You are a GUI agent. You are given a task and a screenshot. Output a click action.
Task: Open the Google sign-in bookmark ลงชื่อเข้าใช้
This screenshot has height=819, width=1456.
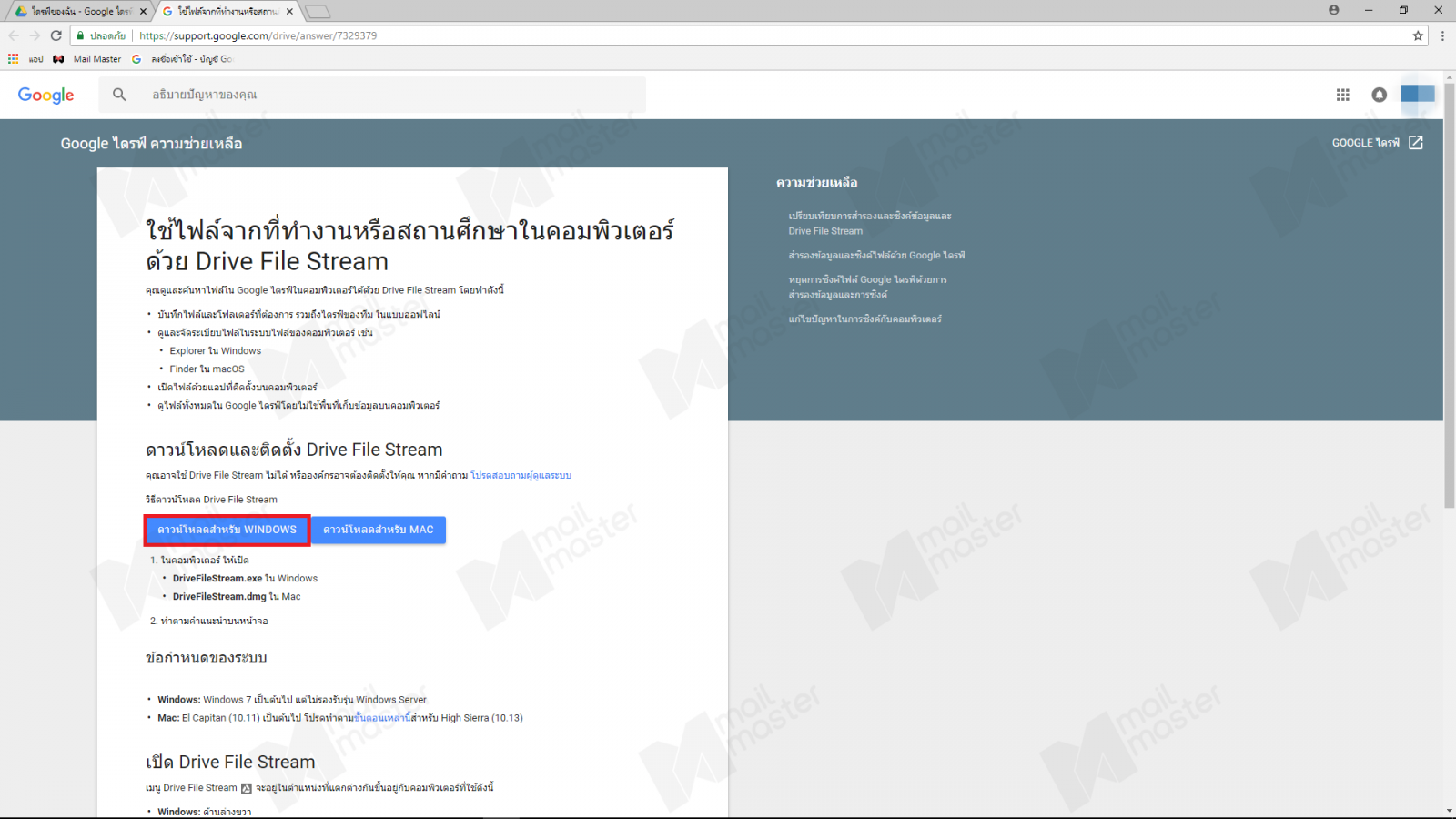click(182, 59)
